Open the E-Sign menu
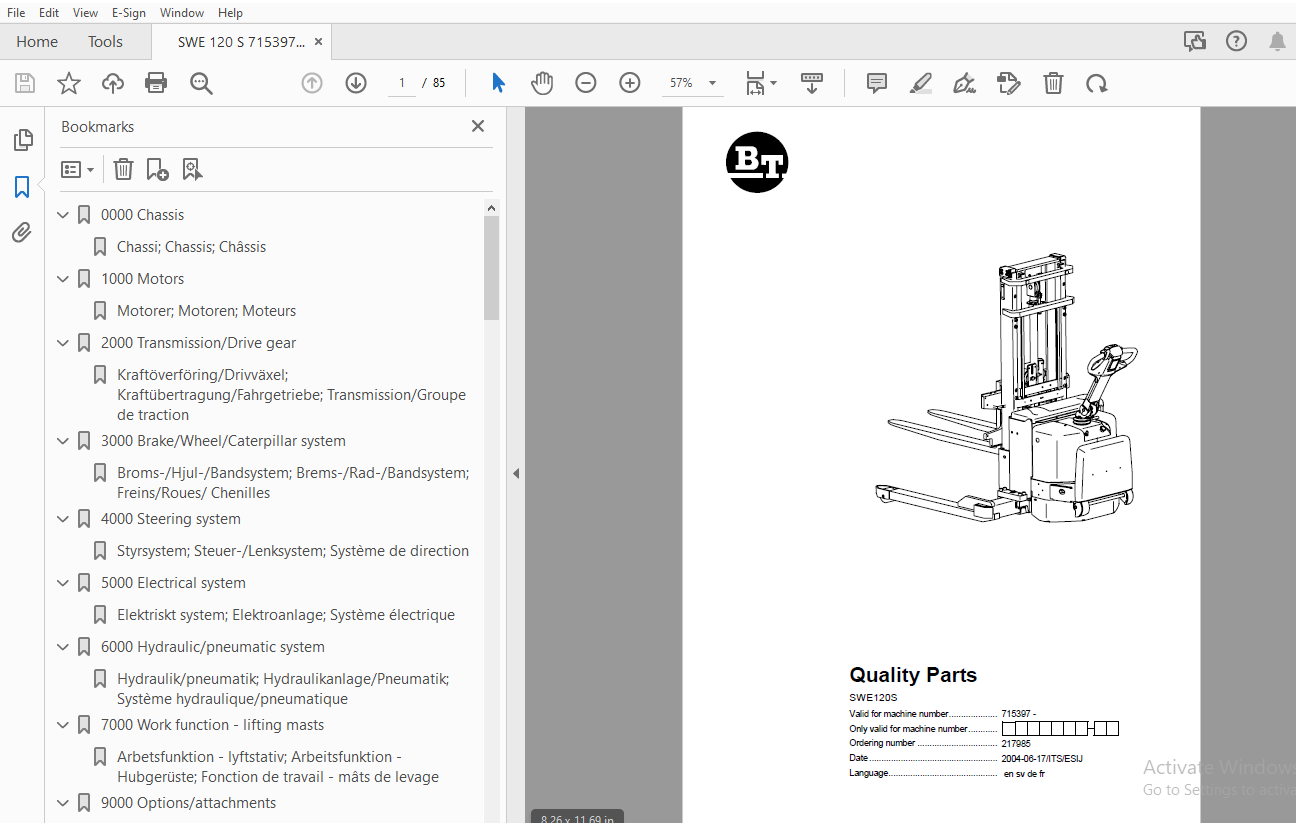Viewport: 1296px width, 823px height. click(x=129, y=12)
